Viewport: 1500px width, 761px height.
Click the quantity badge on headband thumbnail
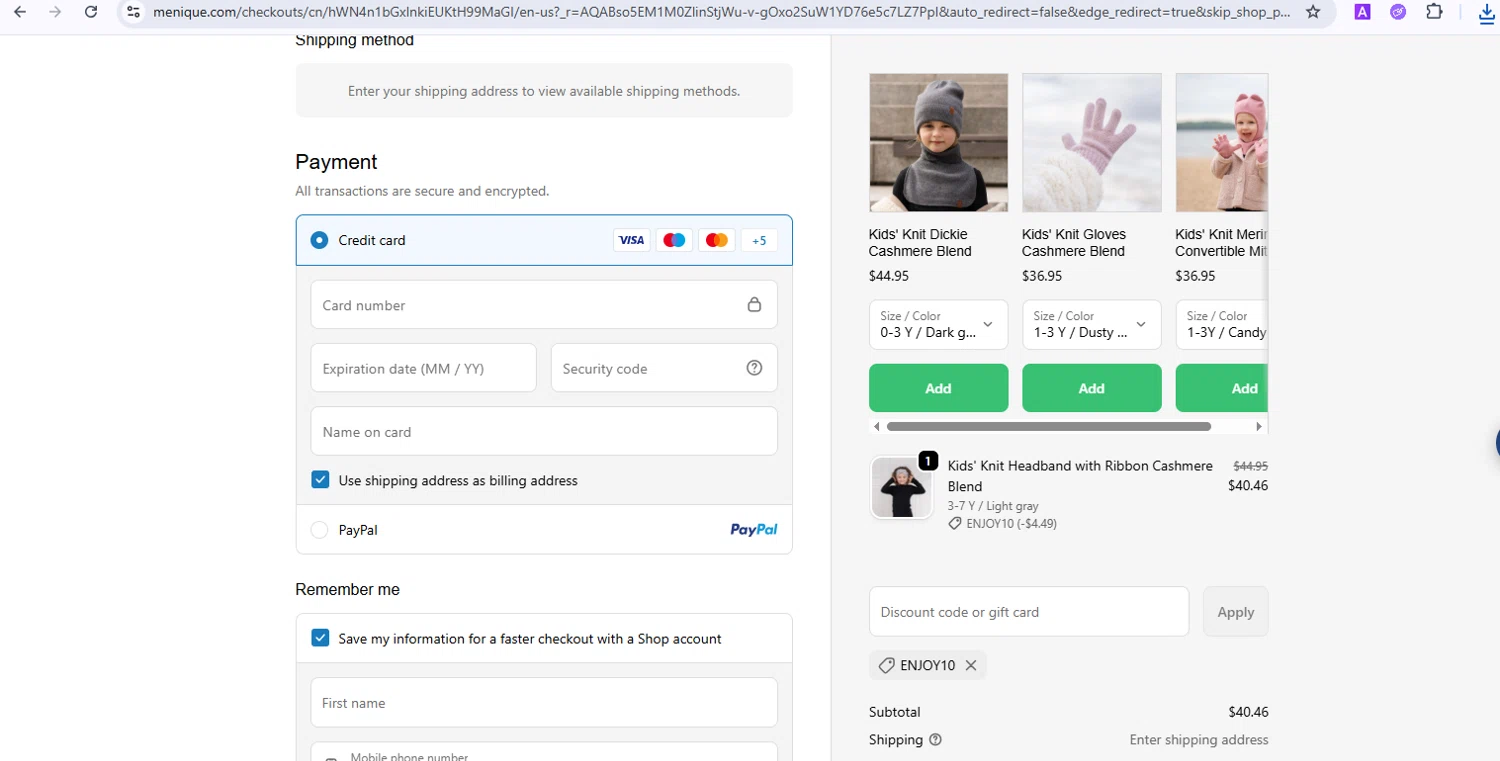[927, 461]
